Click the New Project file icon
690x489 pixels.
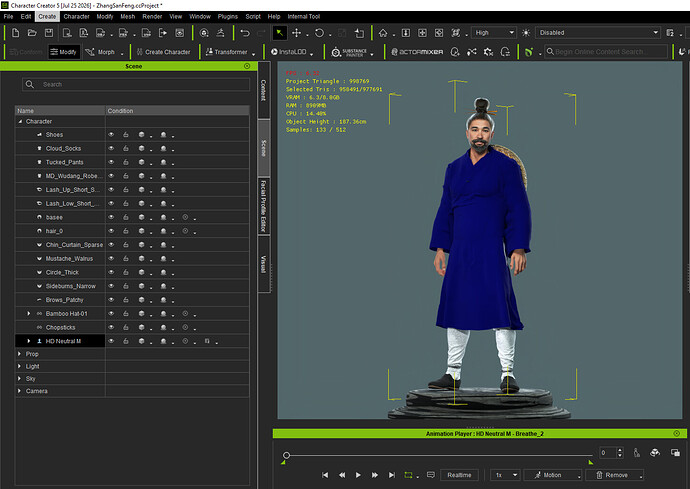point(15,33)
